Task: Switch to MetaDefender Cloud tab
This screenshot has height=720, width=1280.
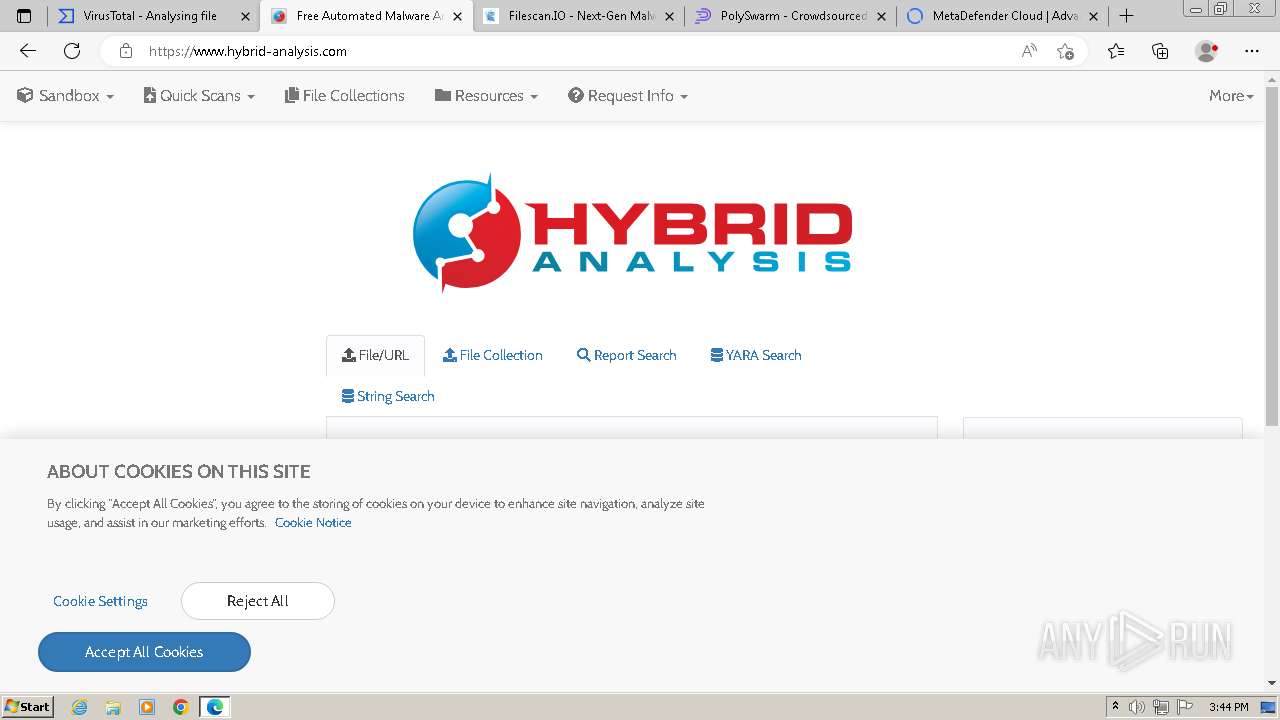Action: click(x=1002, y=16)
